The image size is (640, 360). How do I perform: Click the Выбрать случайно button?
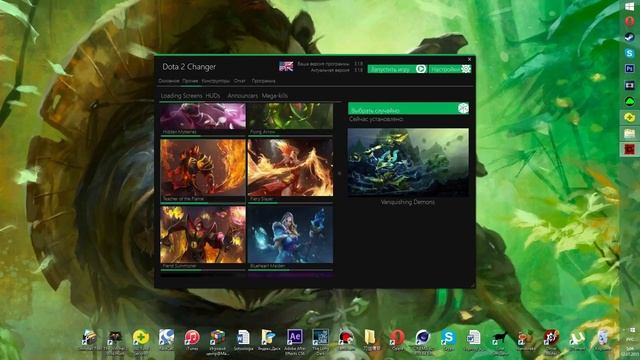click(408, 108)
